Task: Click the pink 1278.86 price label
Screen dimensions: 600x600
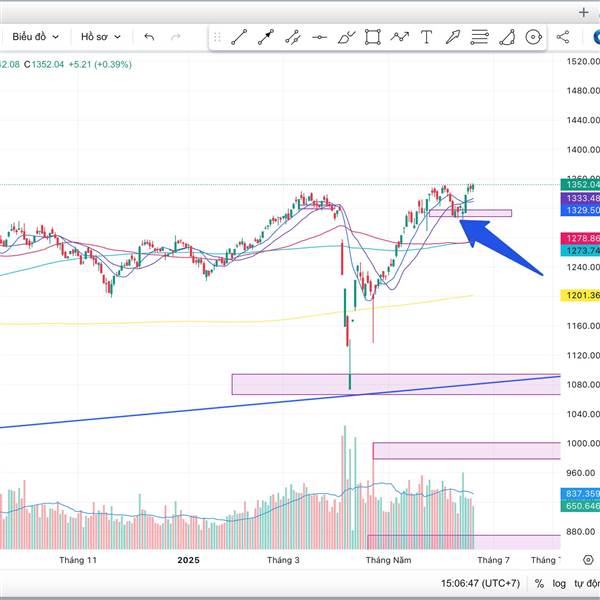Action: [580, 238]
